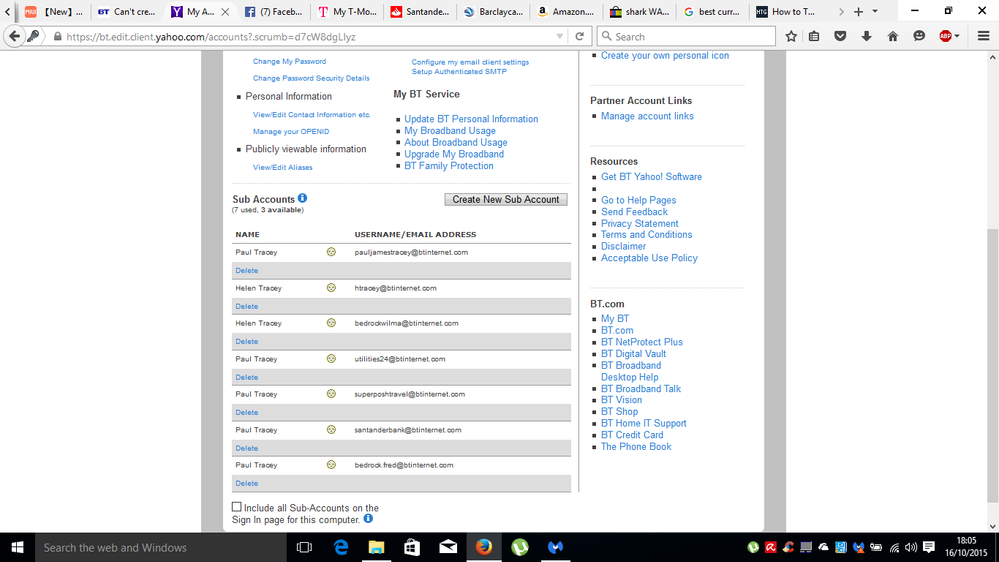
Task: Click the address bar URL
Action: [x=211, y=37]
